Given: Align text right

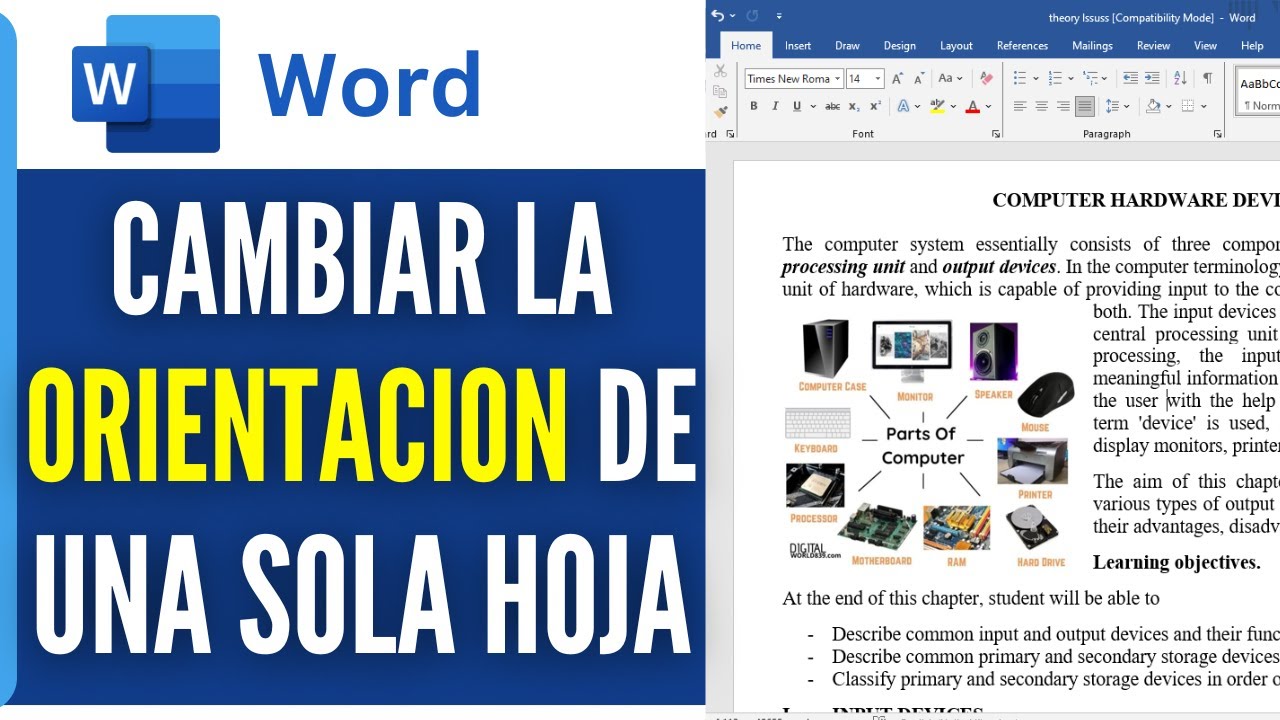Looking at the screenshot, I should (1063, 106).
